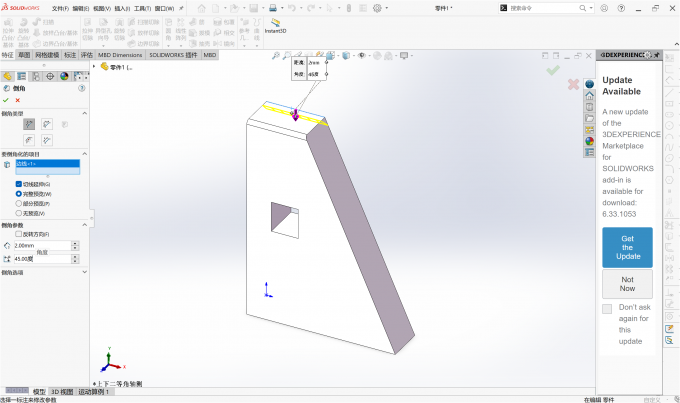680x403 pixels.
Task: Open the File (F) menu
Action: (x=60, y=8)
